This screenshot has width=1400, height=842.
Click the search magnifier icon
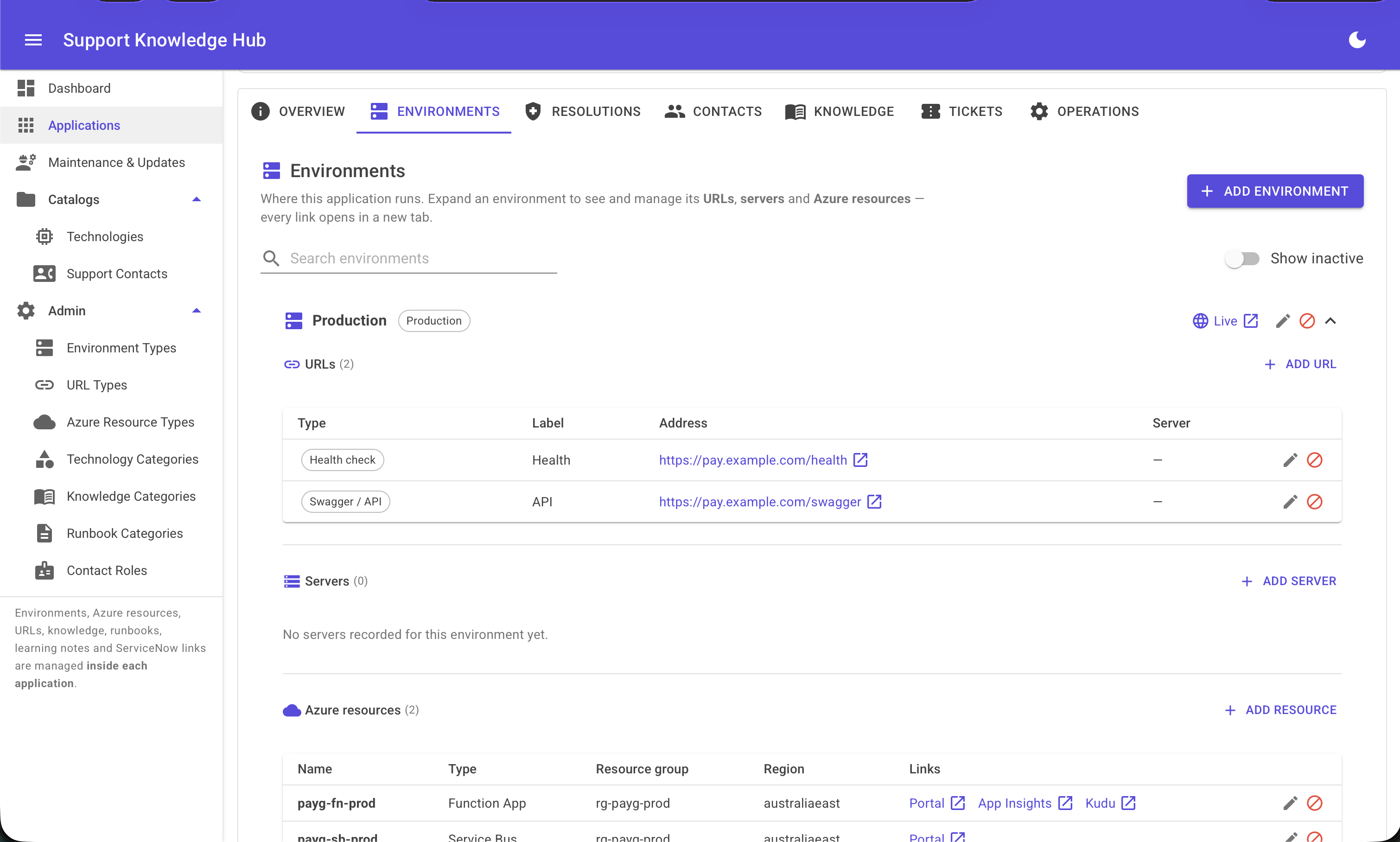(x=271, y=259)
